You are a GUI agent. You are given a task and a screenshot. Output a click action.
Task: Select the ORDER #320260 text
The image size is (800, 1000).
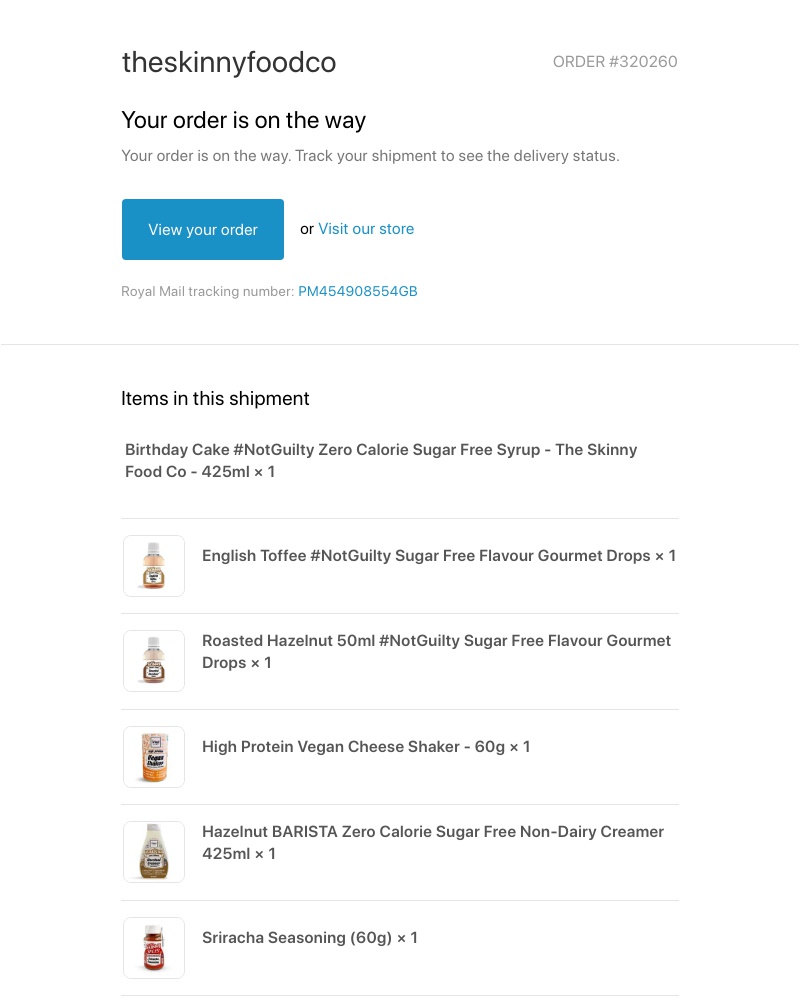[x=615, y=61]
